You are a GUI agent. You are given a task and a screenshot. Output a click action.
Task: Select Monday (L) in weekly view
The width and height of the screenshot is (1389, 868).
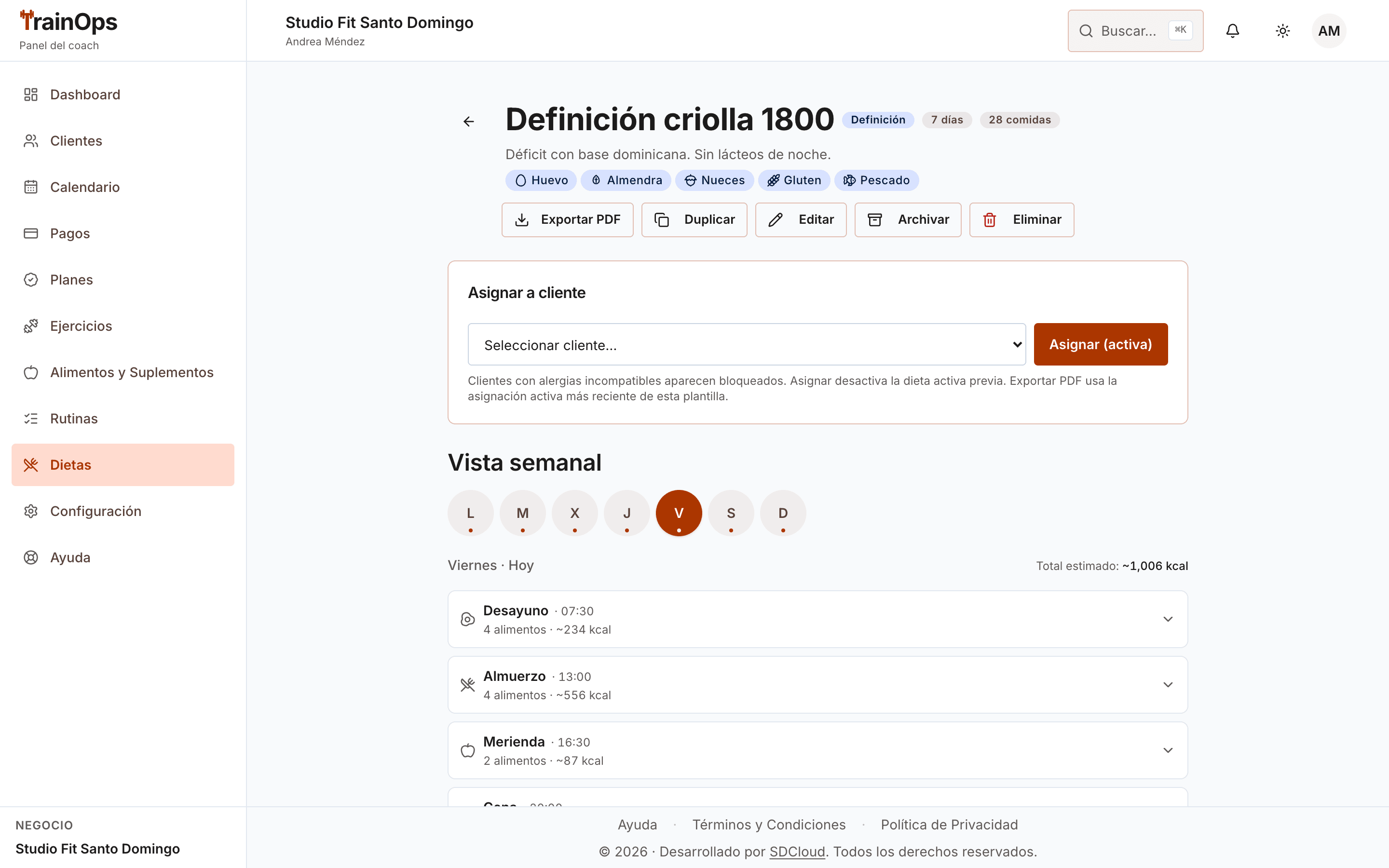[x=471, y=513]
